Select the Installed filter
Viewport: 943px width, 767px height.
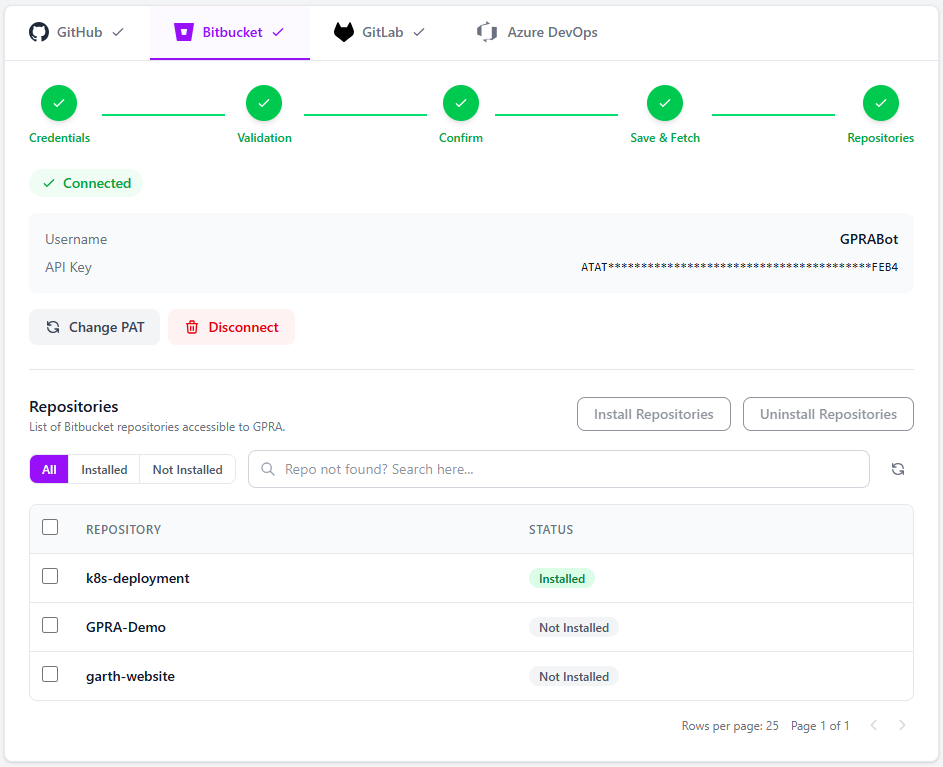103,469
